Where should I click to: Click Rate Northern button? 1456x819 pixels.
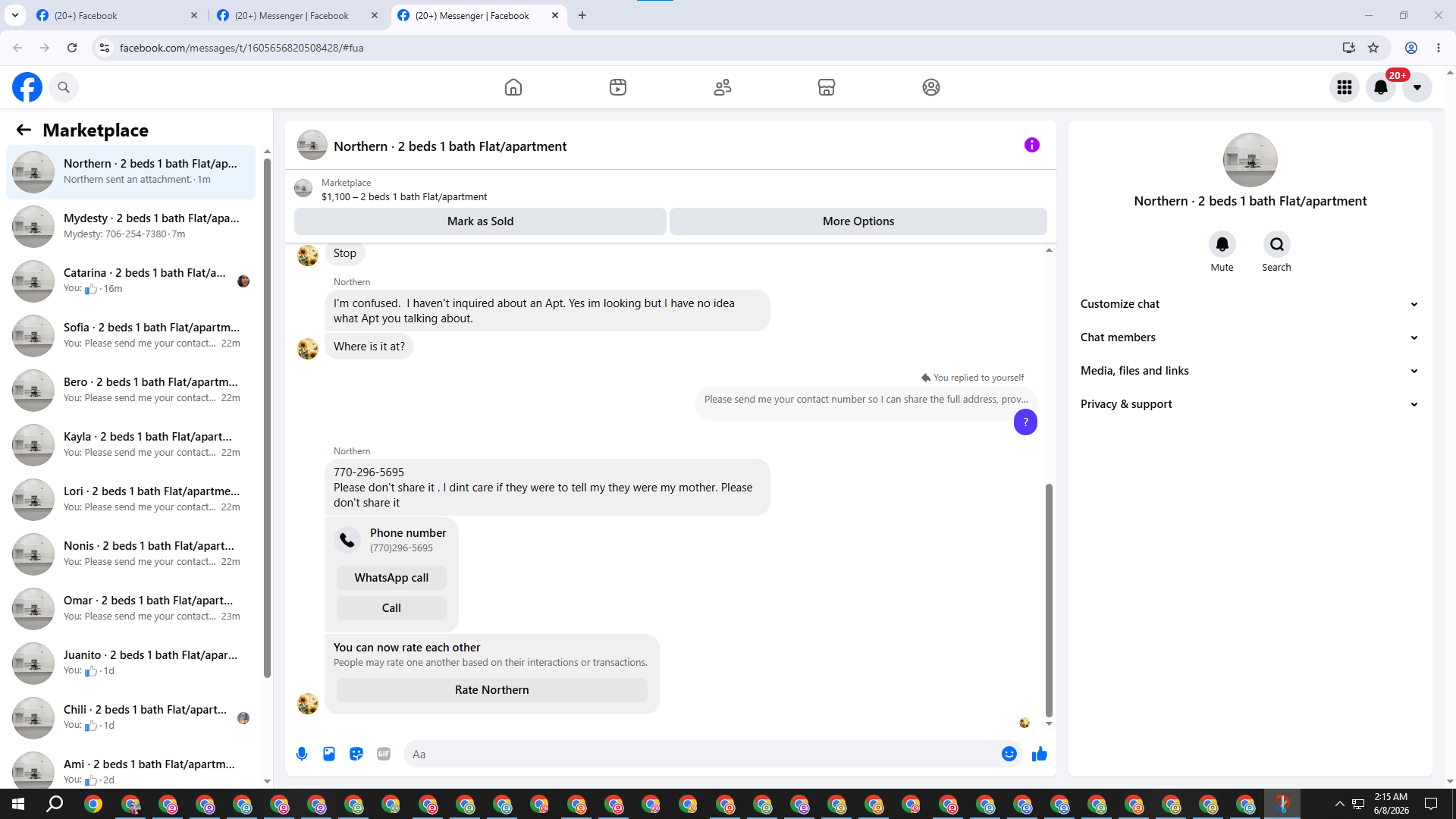click(x=492, y=690)
